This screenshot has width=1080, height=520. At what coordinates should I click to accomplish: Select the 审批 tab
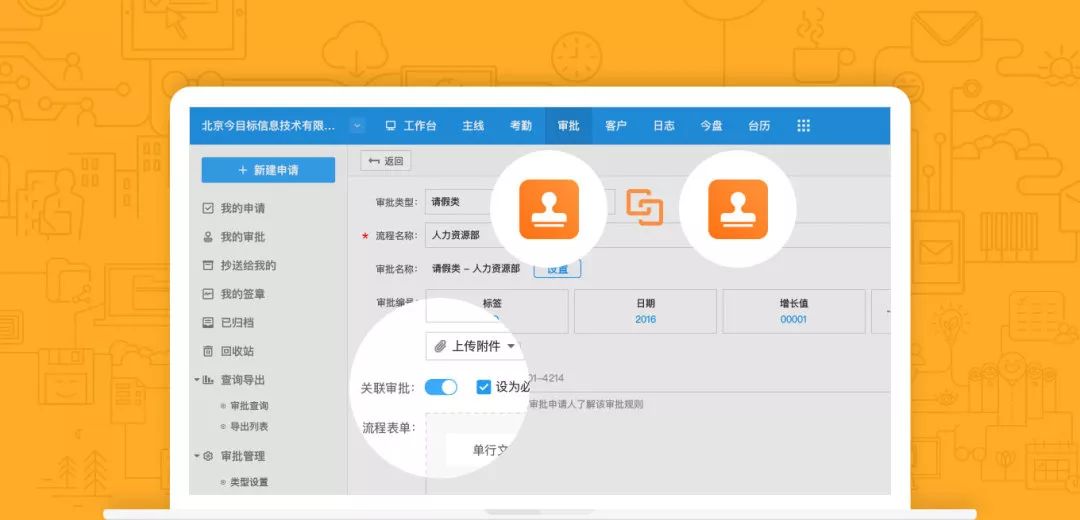(569, 126)
